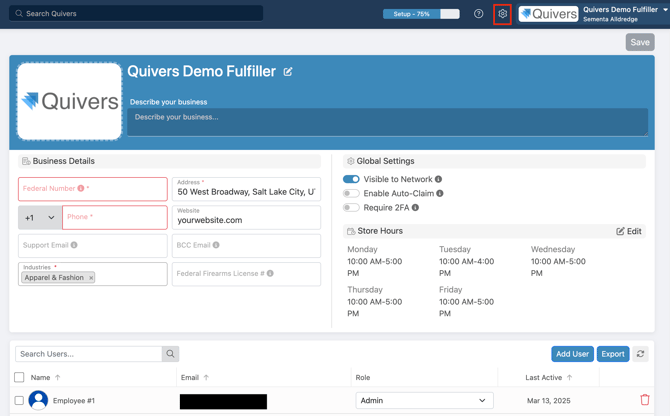
Task: Click the Require 2FA info icon
Action: [415, 208]
